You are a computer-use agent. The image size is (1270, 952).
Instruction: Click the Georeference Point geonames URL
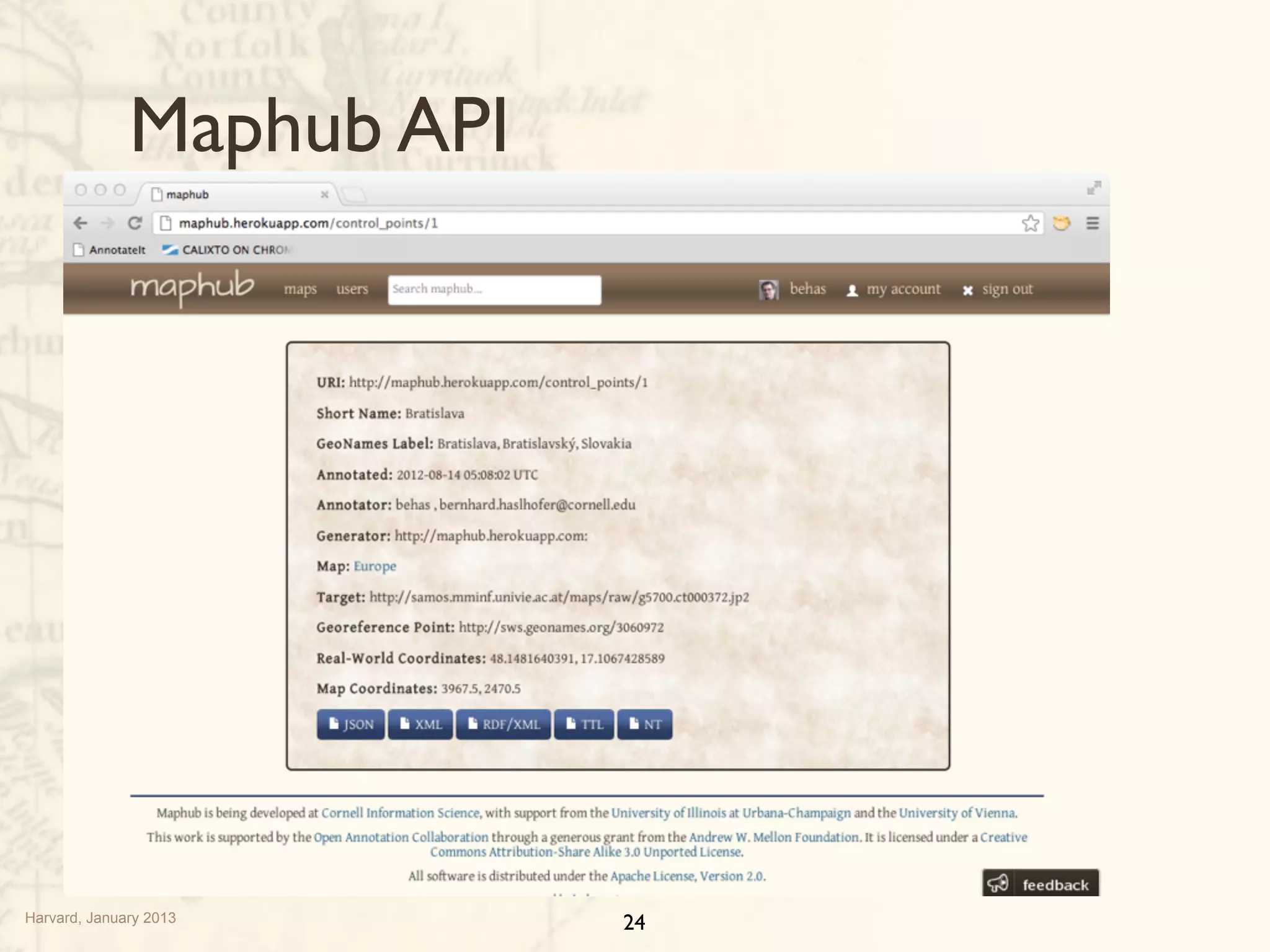point(561,628)
